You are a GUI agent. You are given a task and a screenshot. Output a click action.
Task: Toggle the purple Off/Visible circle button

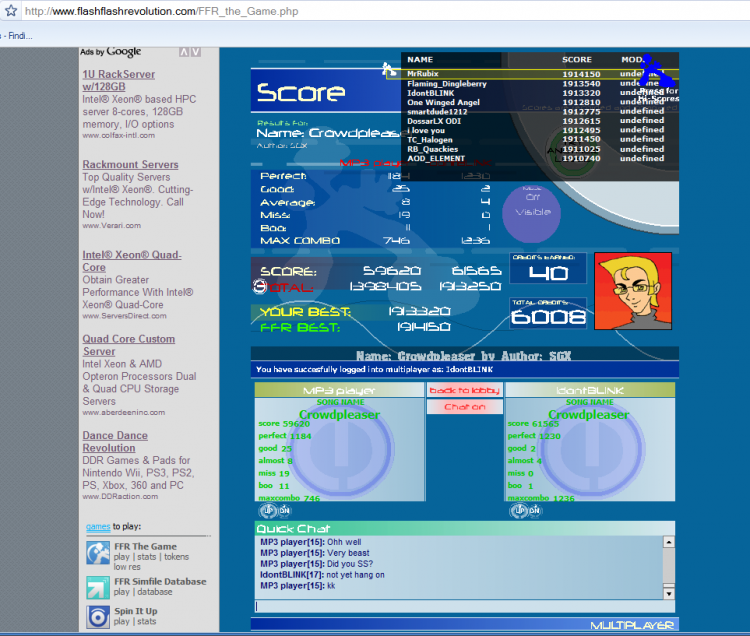[531, 213]
